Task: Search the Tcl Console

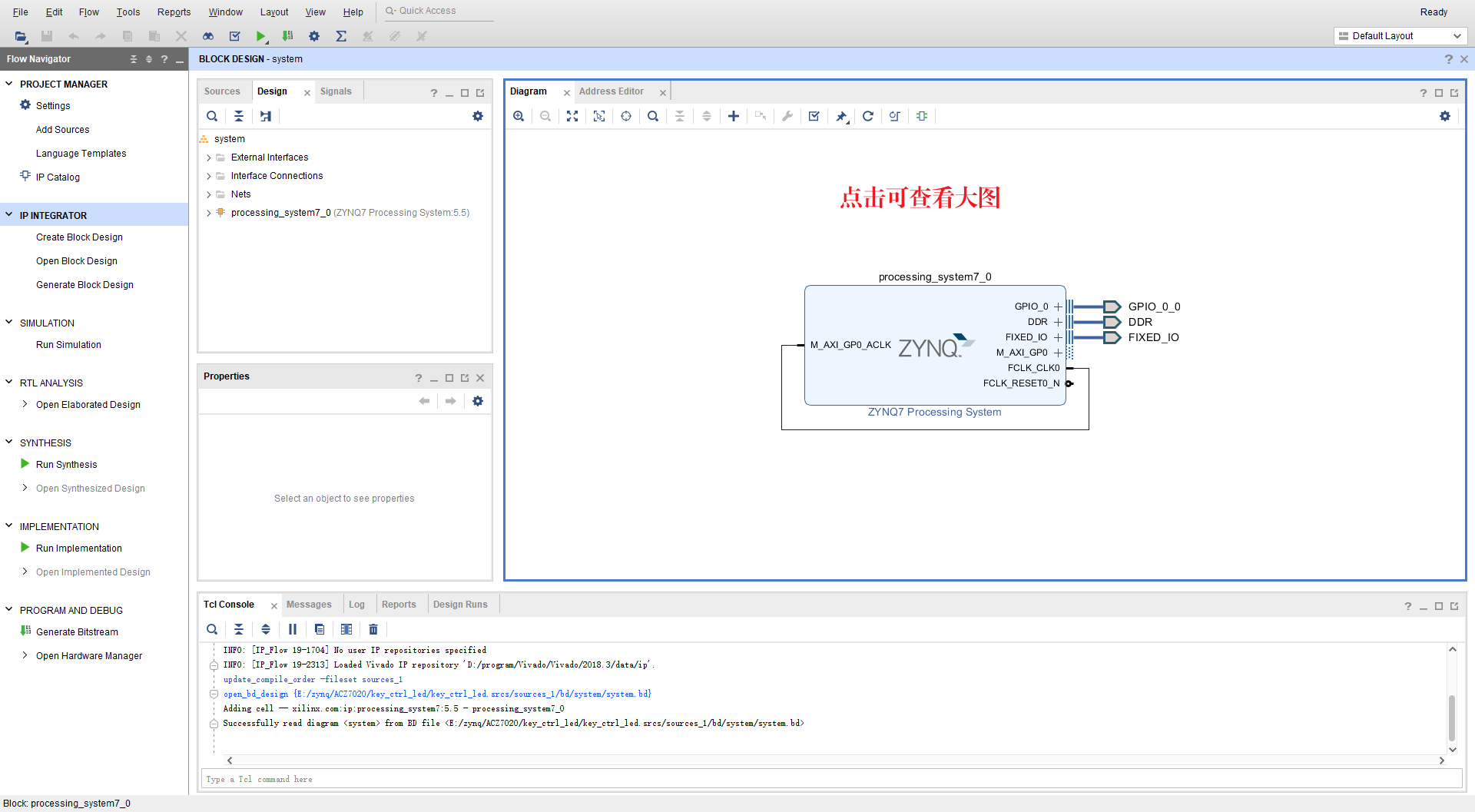Action: coord(212,629)
